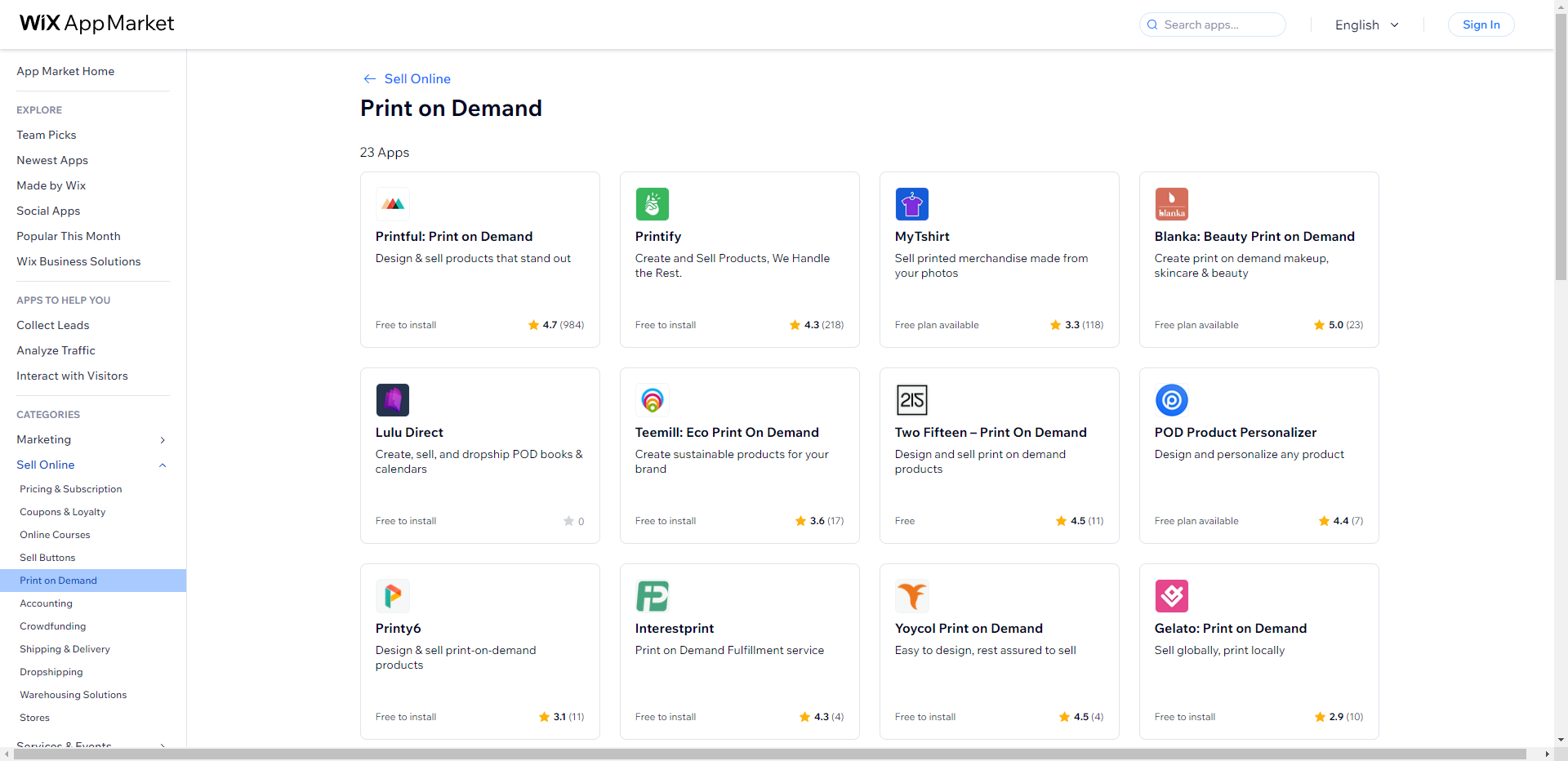
Task: Open the Blanka app icon
Action: pyautogui.click(x=1171, y=204)
